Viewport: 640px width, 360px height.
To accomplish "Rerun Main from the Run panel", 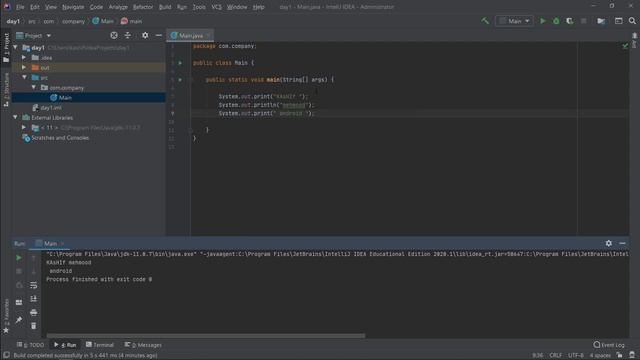I will coord(19,258).
